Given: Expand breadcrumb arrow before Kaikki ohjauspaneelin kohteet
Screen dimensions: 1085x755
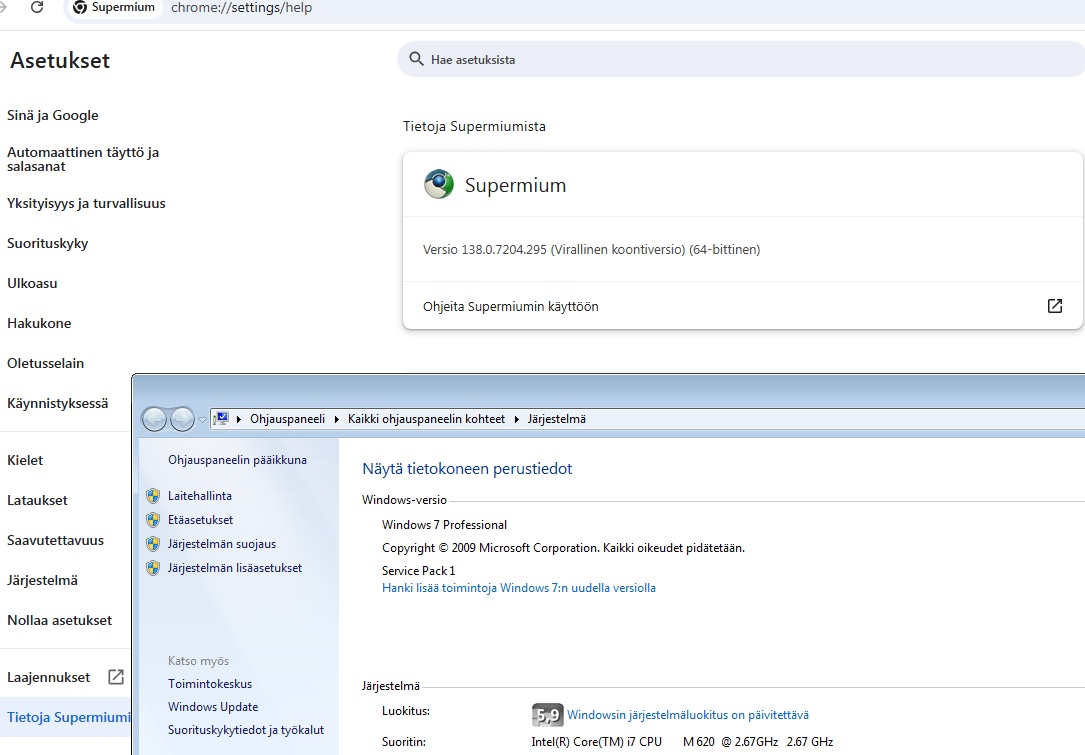Looking at the screenshot, I should (337, 419).
